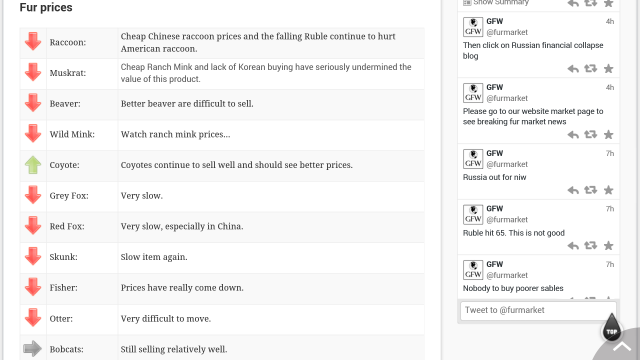Retweet the 'breaking fur market news' tweet
640x360 pixels.
coord(591,134)
